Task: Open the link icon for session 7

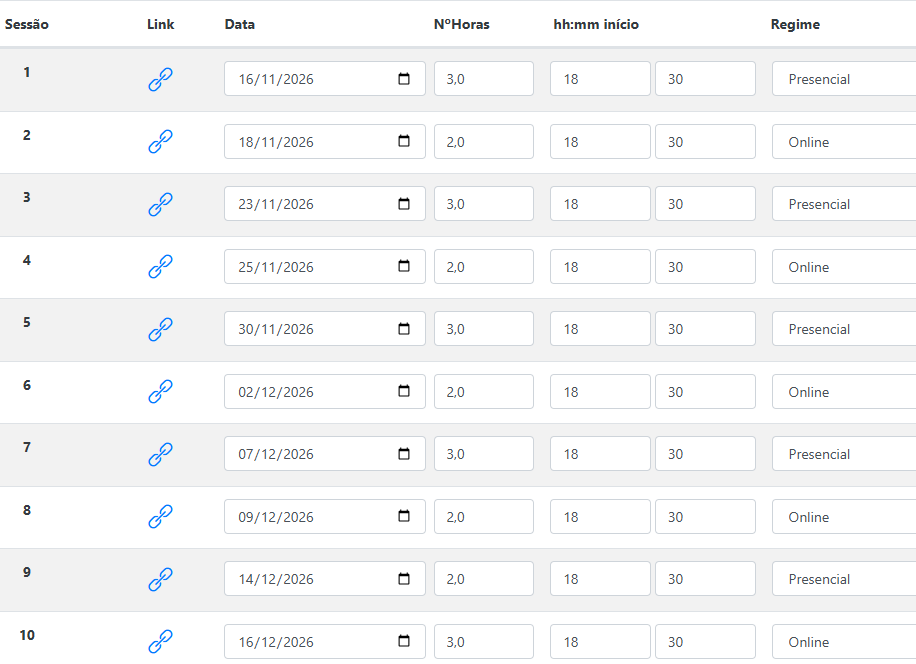Action: [160, 454]
